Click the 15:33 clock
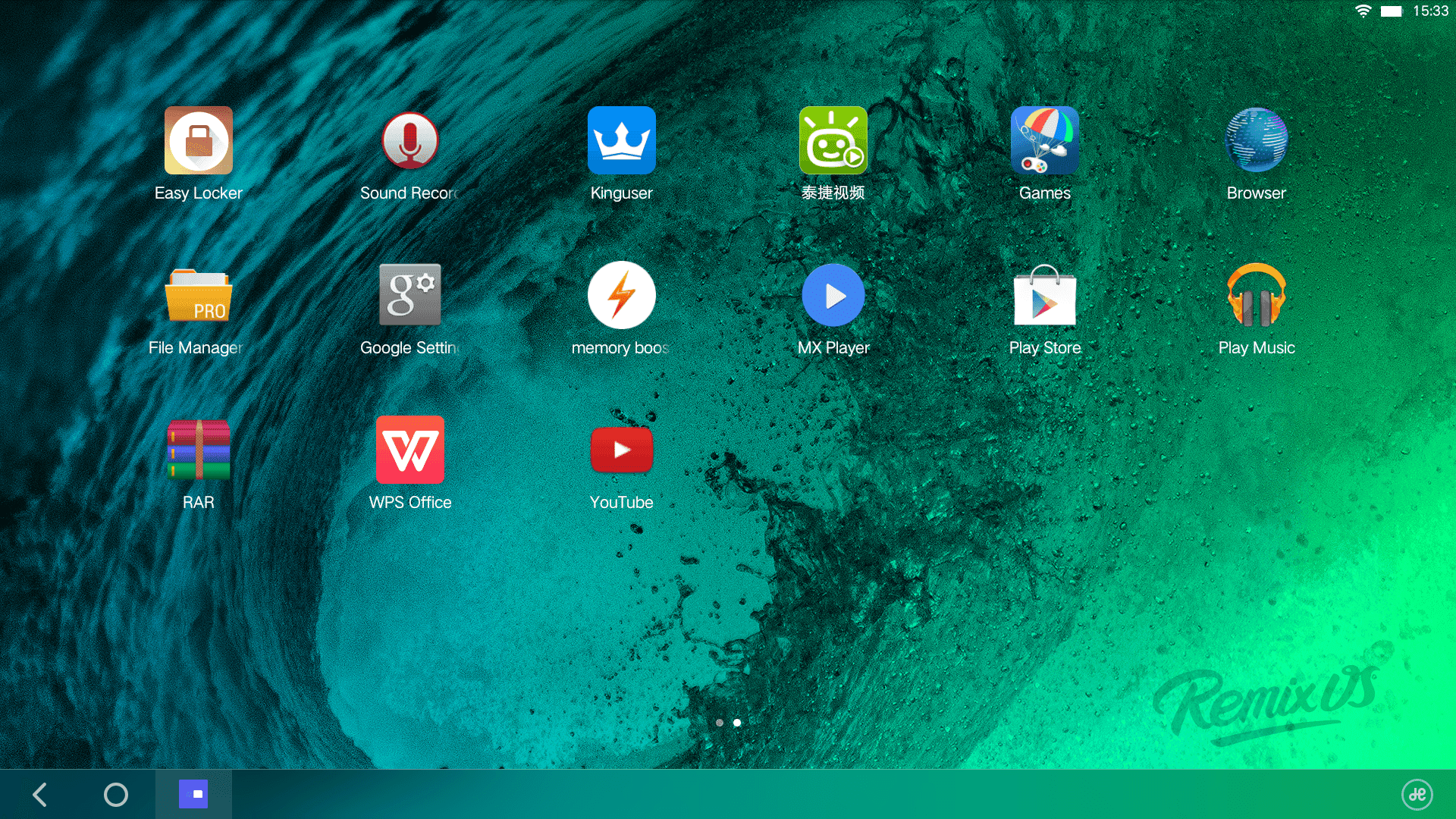 (x=1431, y=11)
